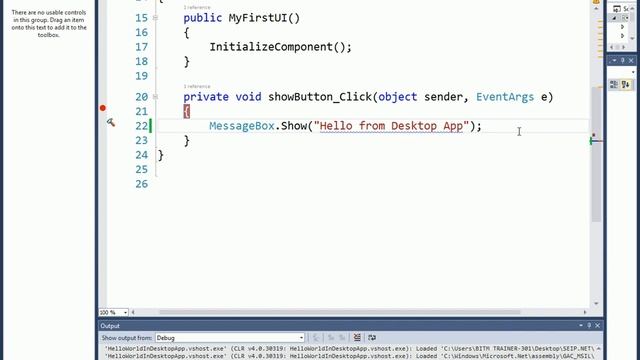Click Solution Explorer vertical scrollbar down arrow
Screen dimensions: 640x360
pyautogui.click(x=633, y=38)
